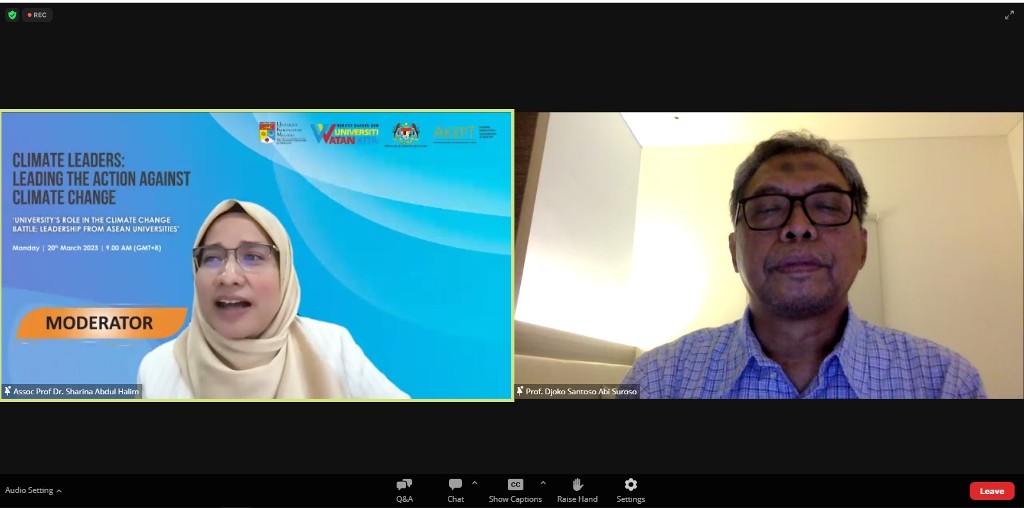Screen dimensions: 1024x508
Task: Click the Universiti Watan logo in the banner
Action: tap(345, 133)
